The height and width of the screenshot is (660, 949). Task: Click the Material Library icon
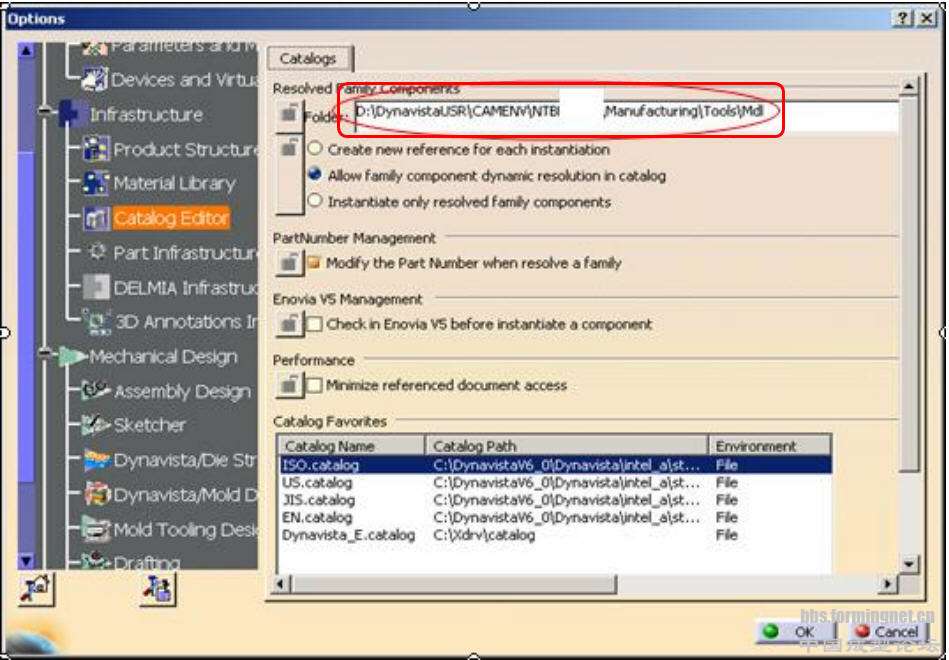[97, 184]
